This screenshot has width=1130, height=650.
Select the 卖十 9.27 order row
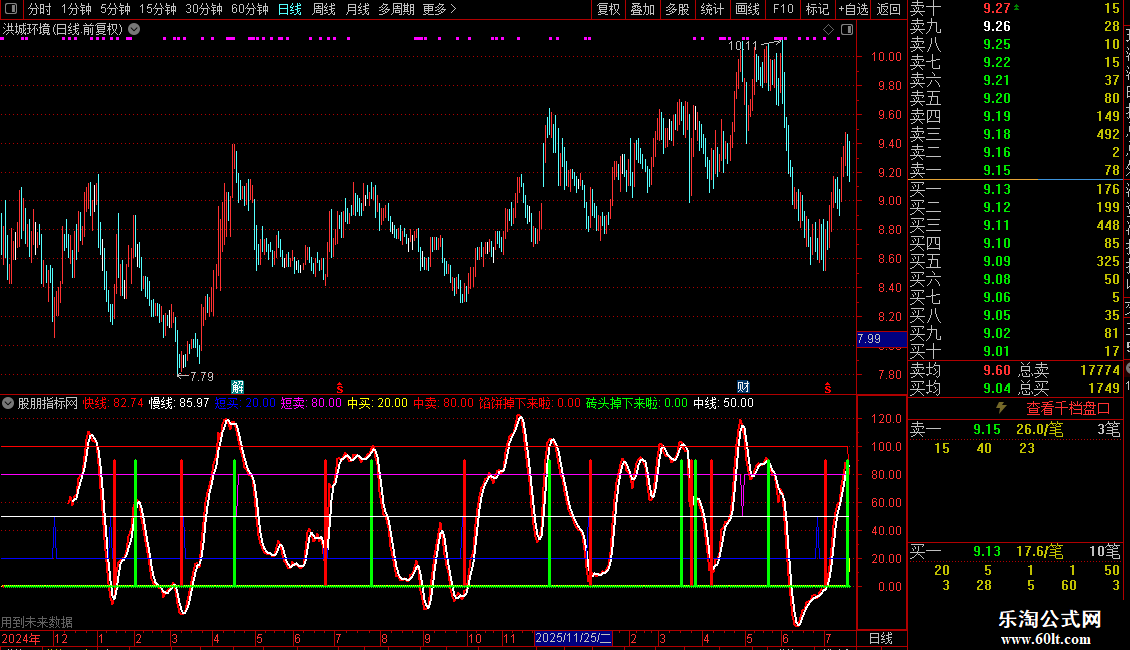[1015, 8]
